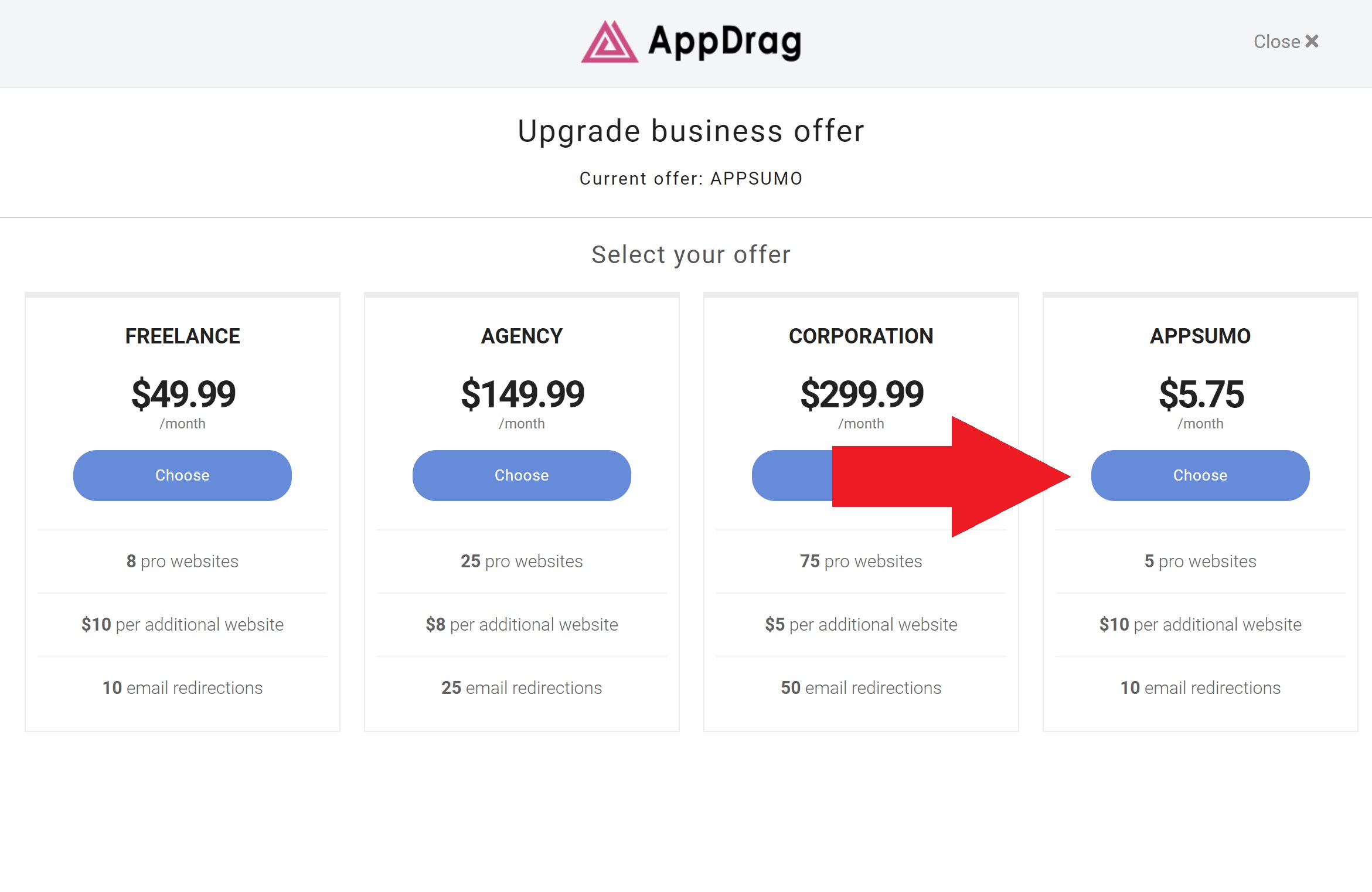Choose the Freelance plan
The image size is (1372, 892).
pos(182,475)
